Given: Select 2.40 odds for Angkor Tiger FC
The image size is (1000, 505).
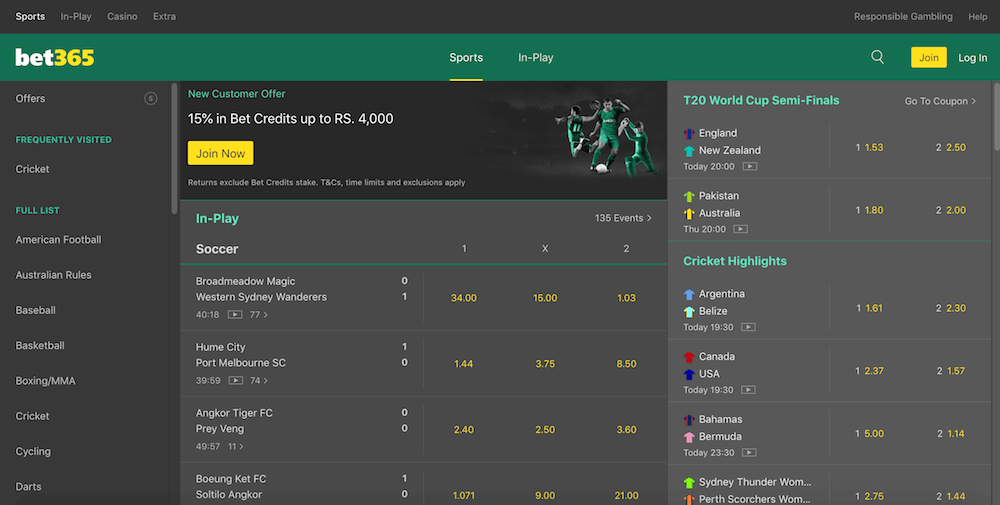Looking at the screenshot, I should click(464, 430).
